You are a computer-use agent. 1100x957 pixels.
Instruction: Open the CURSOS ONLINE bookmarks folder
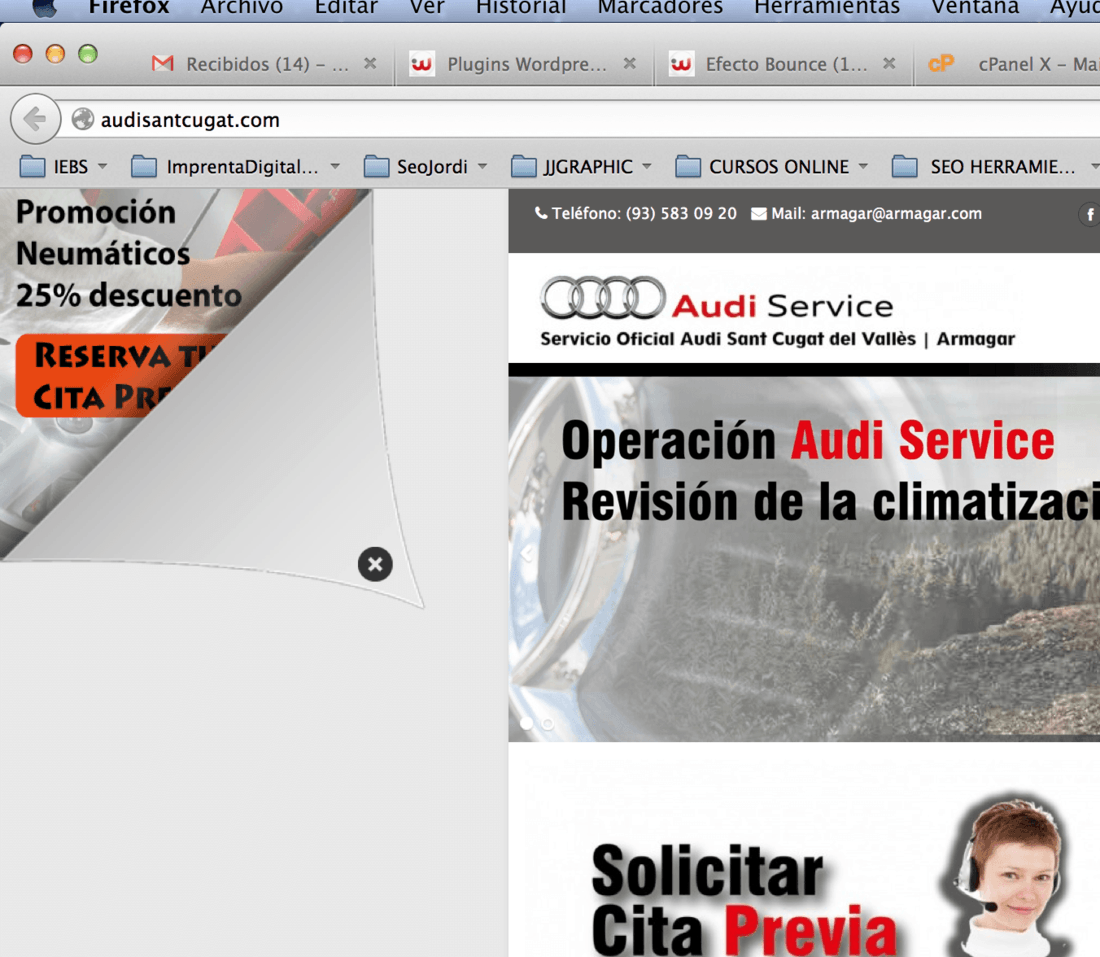772,167
